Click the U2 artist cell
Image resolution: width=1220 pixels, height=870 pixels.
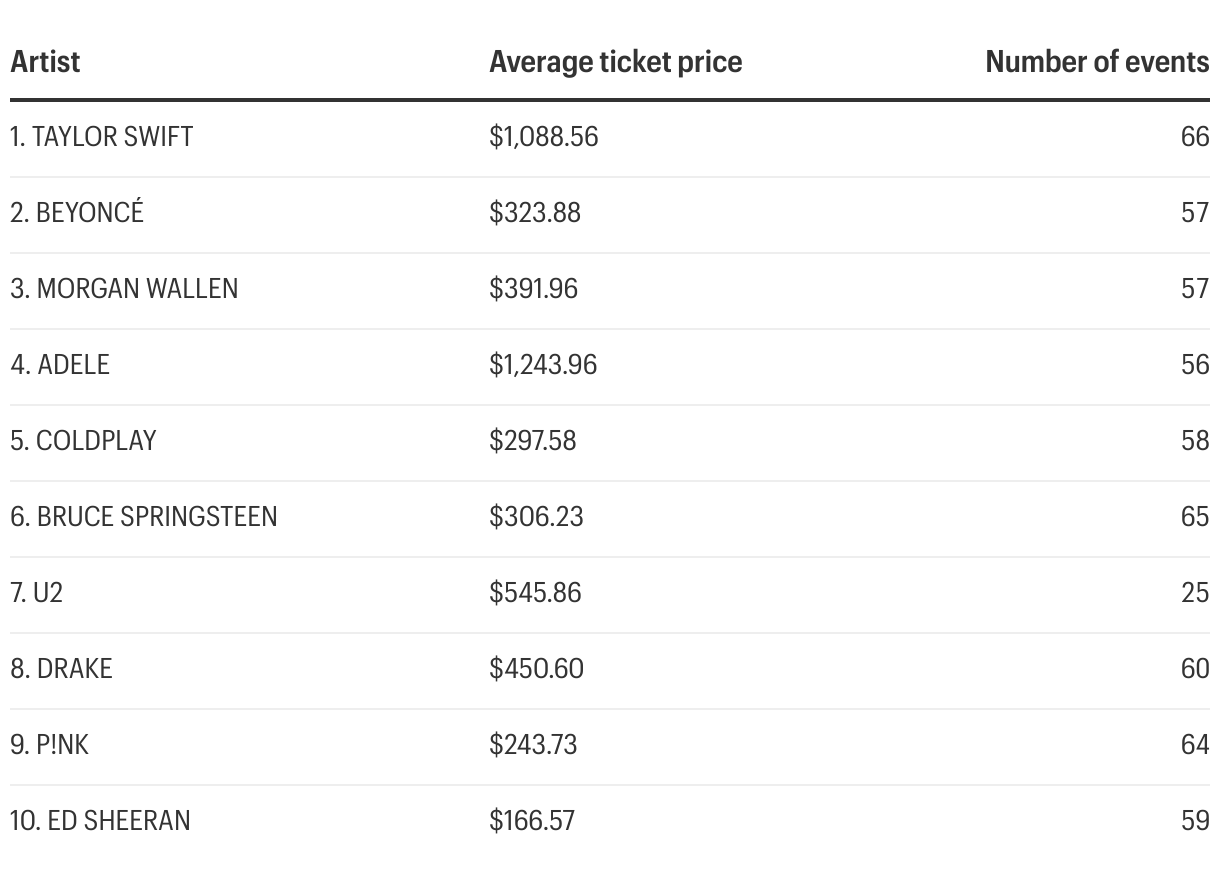point(37,593)
